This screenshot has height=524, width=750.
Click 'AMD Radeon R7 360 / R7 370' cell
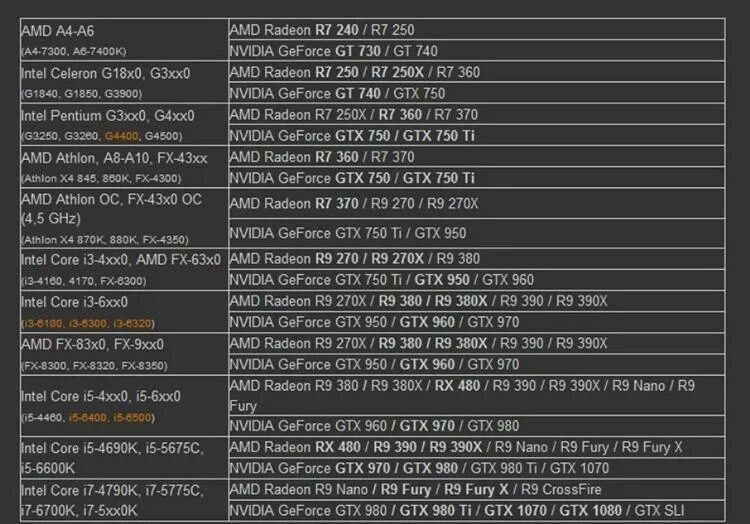pos(477,157)
